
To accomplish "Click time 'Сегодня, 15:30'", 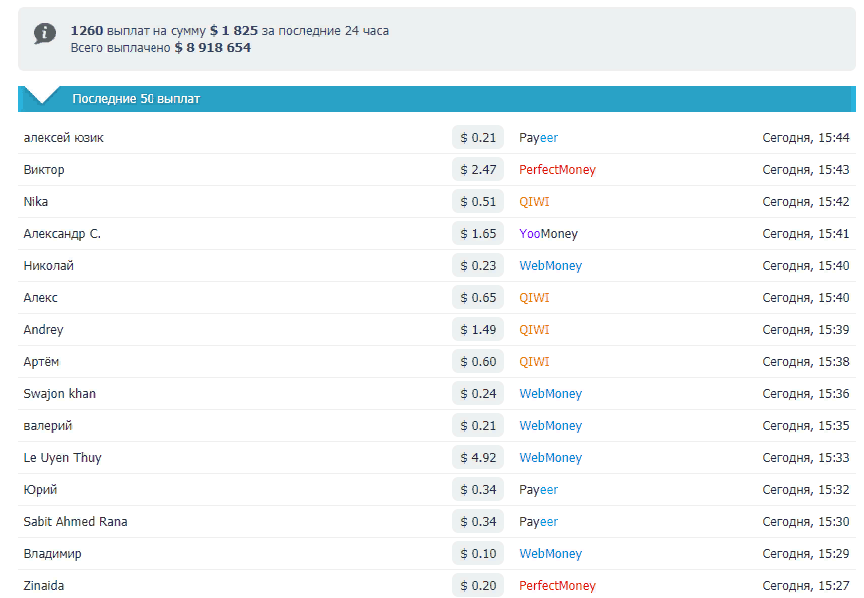I will tap(806, 521).
